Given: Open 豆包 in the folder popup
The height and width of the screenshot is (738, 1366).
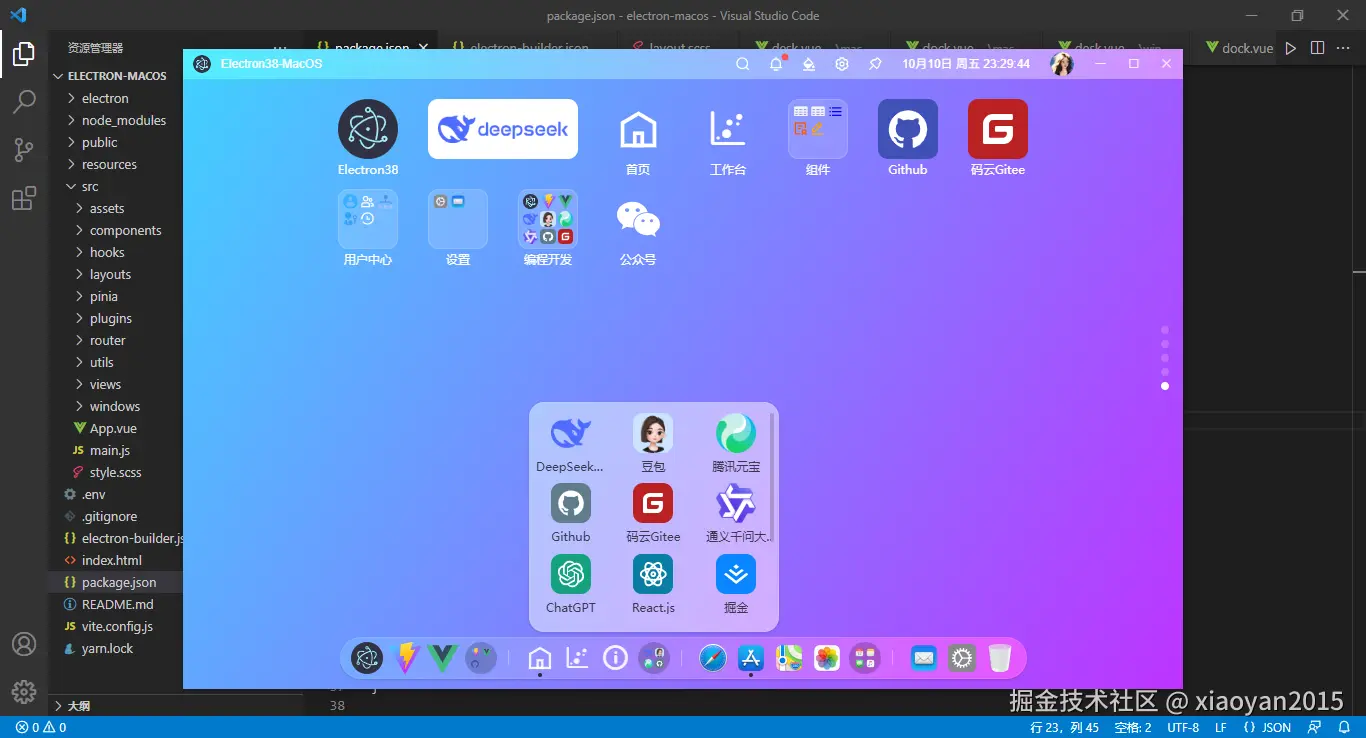Looking at the screenshot, I should tap(653, 434).
